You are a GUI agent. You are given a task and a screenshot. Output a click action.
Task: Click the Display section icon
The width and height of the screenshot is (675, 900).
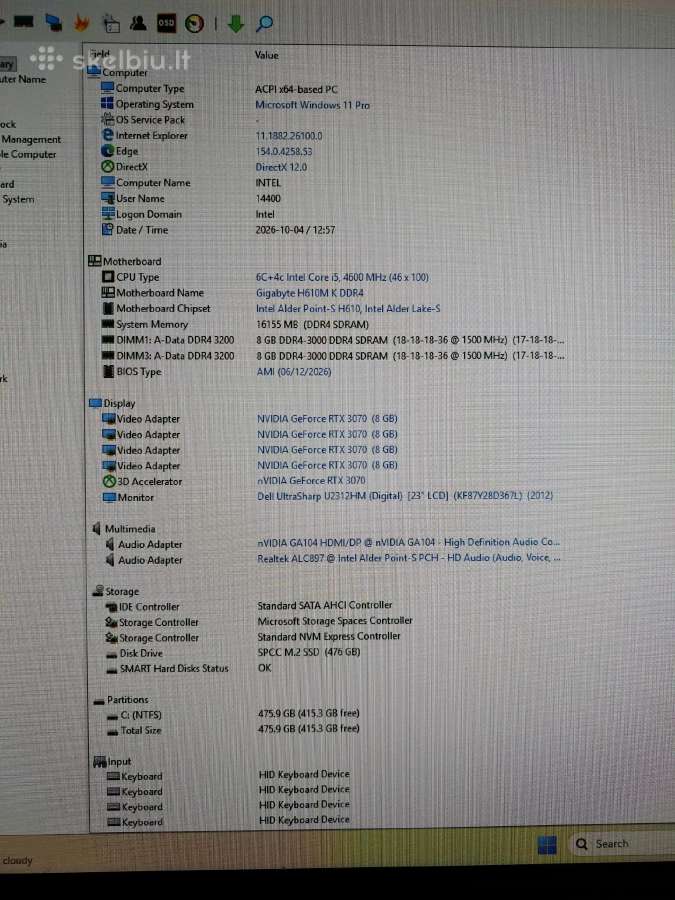coord(95,403)
